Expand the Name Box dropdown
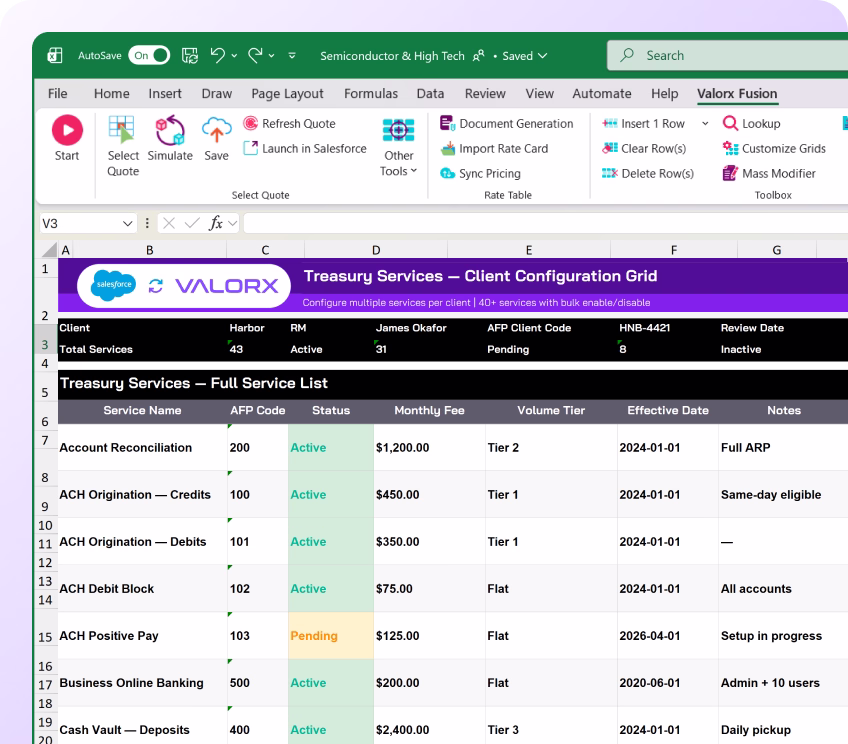 point(128,223)
